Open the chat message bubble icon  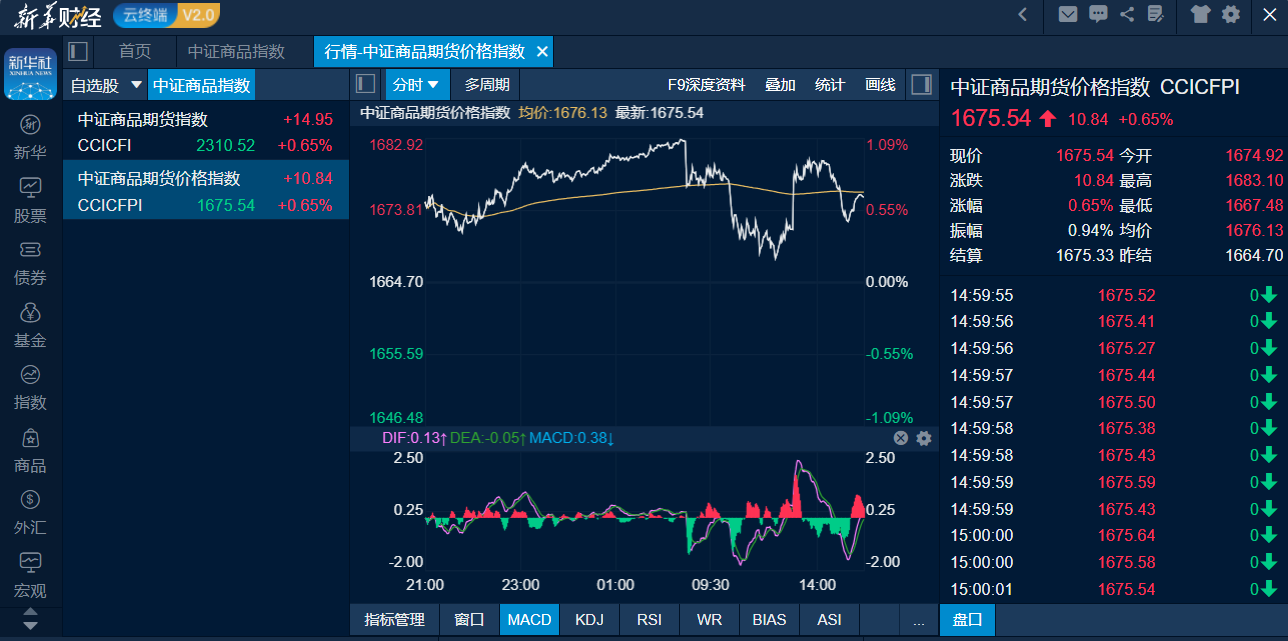[1098, 14]
